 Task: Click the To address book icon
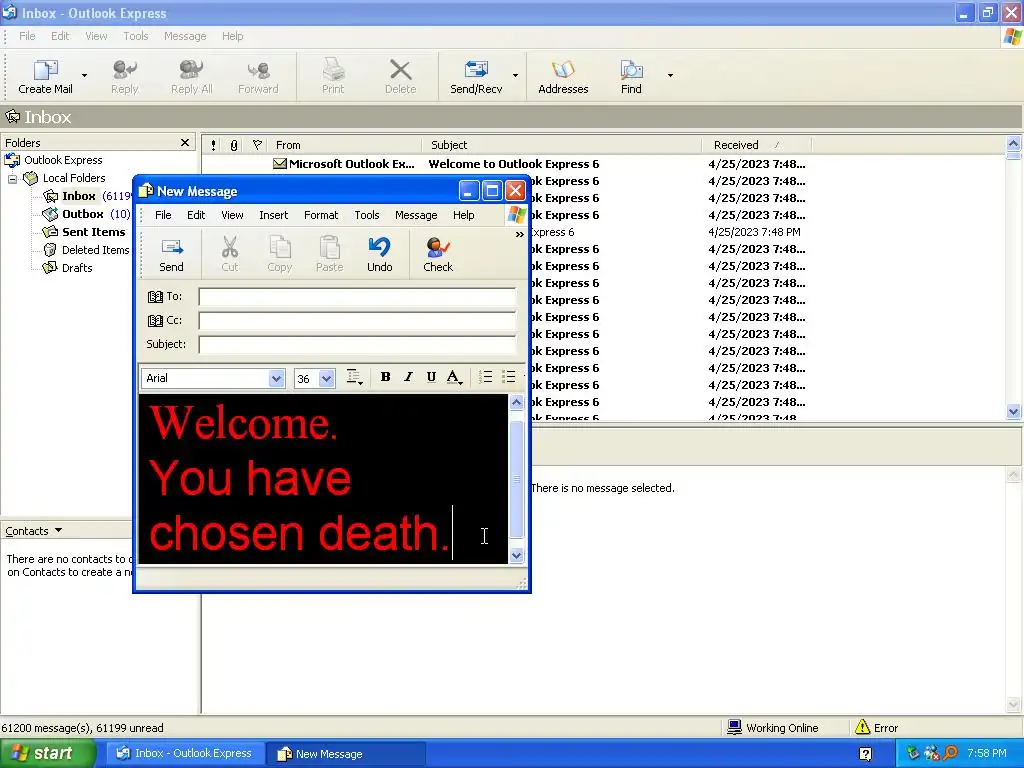pyautogui.click(x=155, y=296)
